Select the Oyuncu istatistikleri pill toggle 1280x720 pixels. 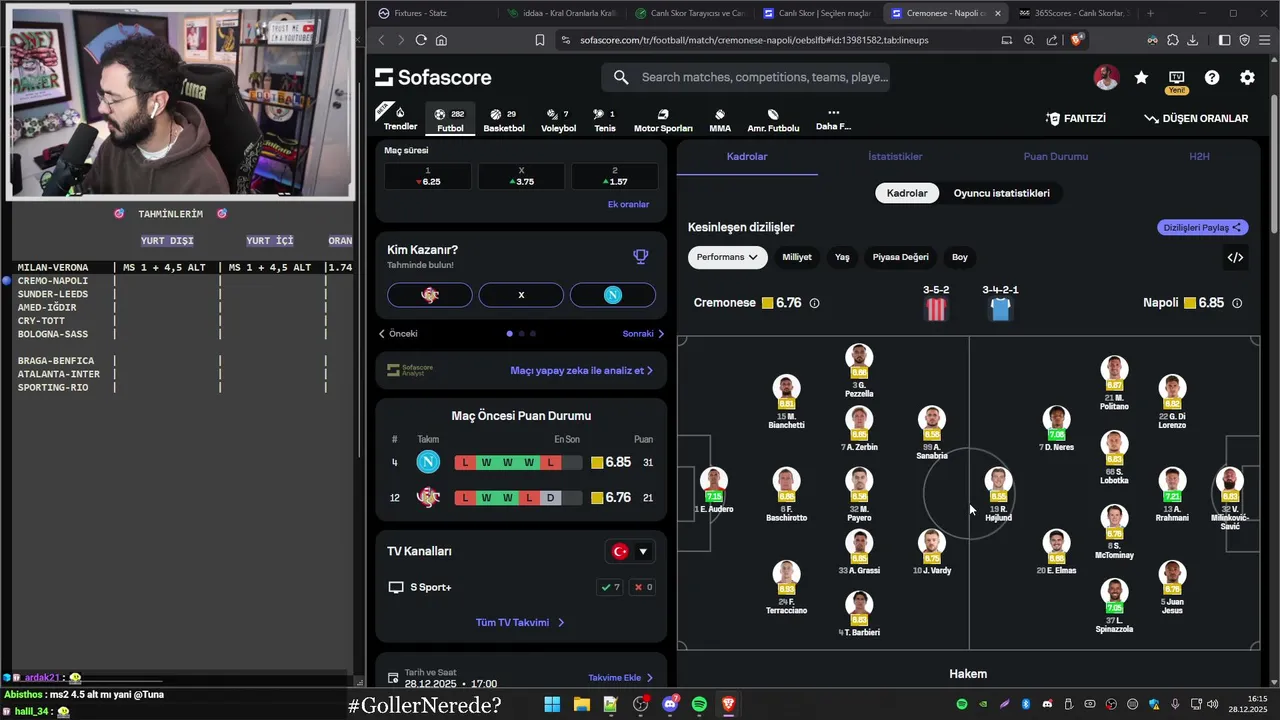[x=1002, y=193]
